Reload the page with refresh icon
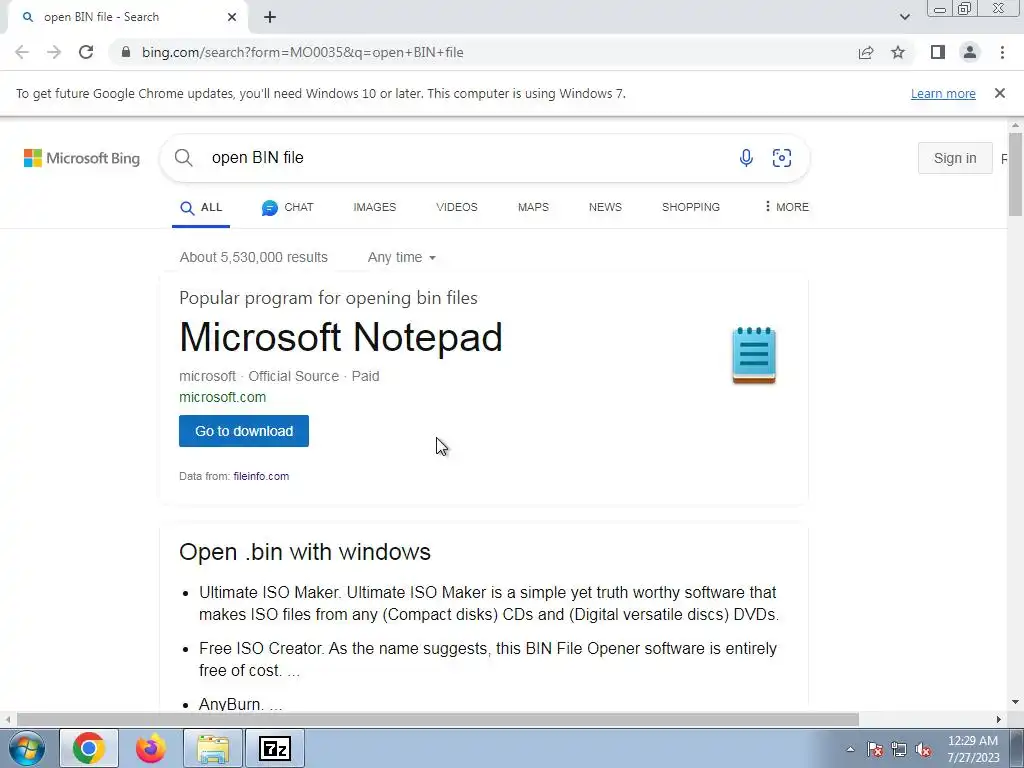The width and height of the screenshot is (1024, 768). click(86, 52)
